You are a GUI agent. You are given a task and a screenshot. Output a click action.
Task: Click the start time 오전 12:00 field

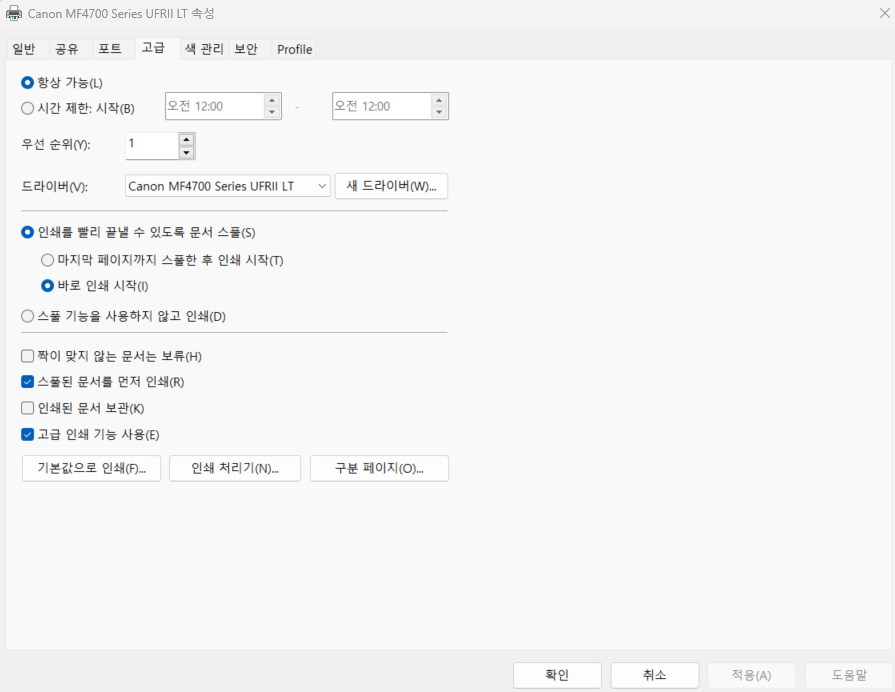pos(215,106)
